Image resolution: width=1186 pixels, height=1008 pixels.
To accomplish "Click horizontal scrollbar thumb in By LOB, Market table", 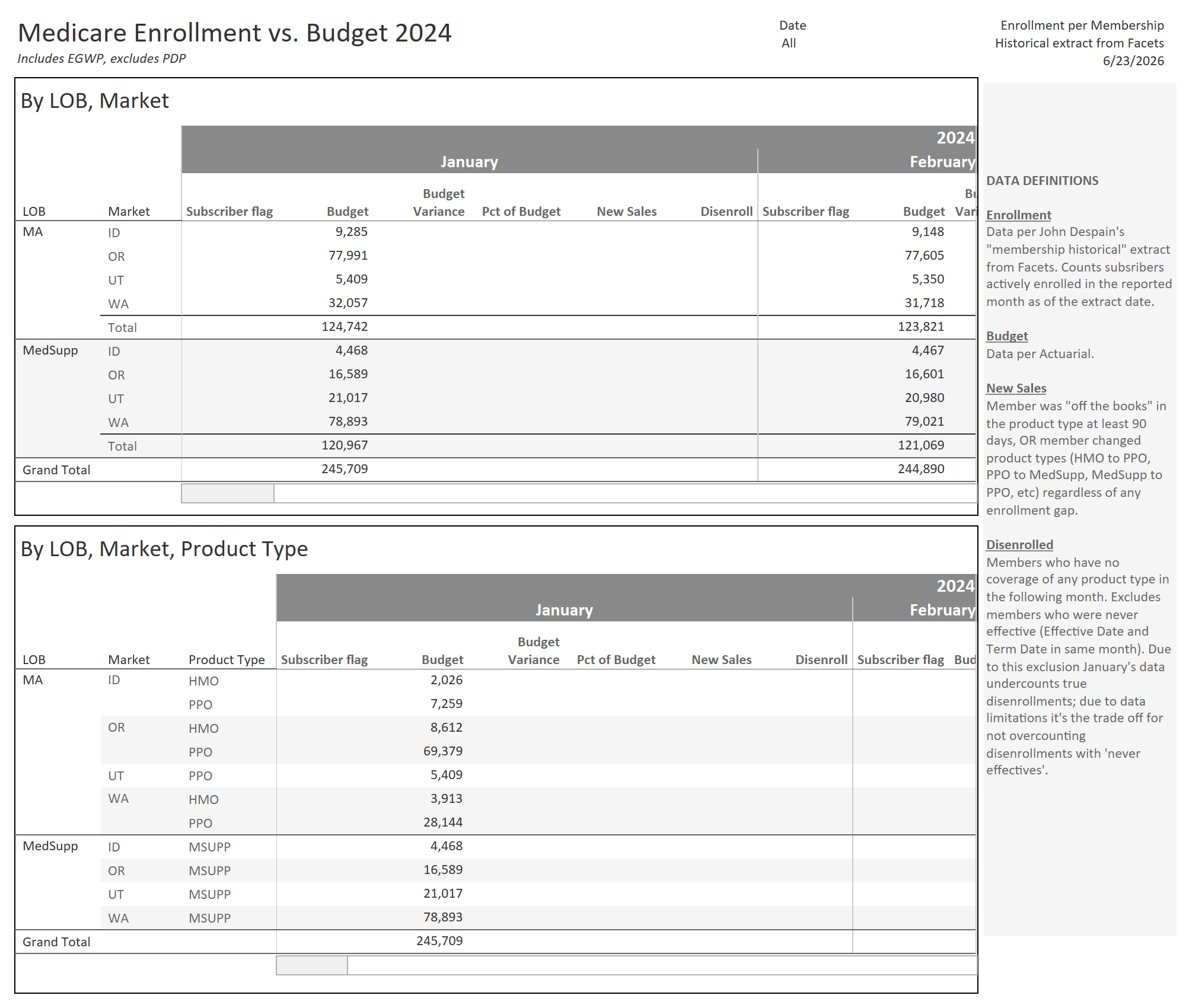I will (228, 493).
